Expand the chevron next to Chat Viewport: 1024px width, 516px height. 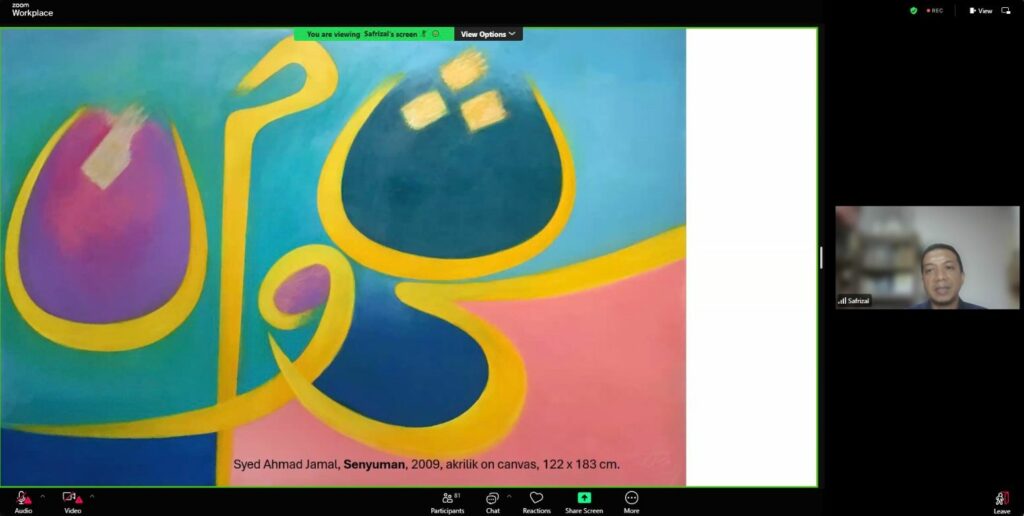tap(509, 496)
